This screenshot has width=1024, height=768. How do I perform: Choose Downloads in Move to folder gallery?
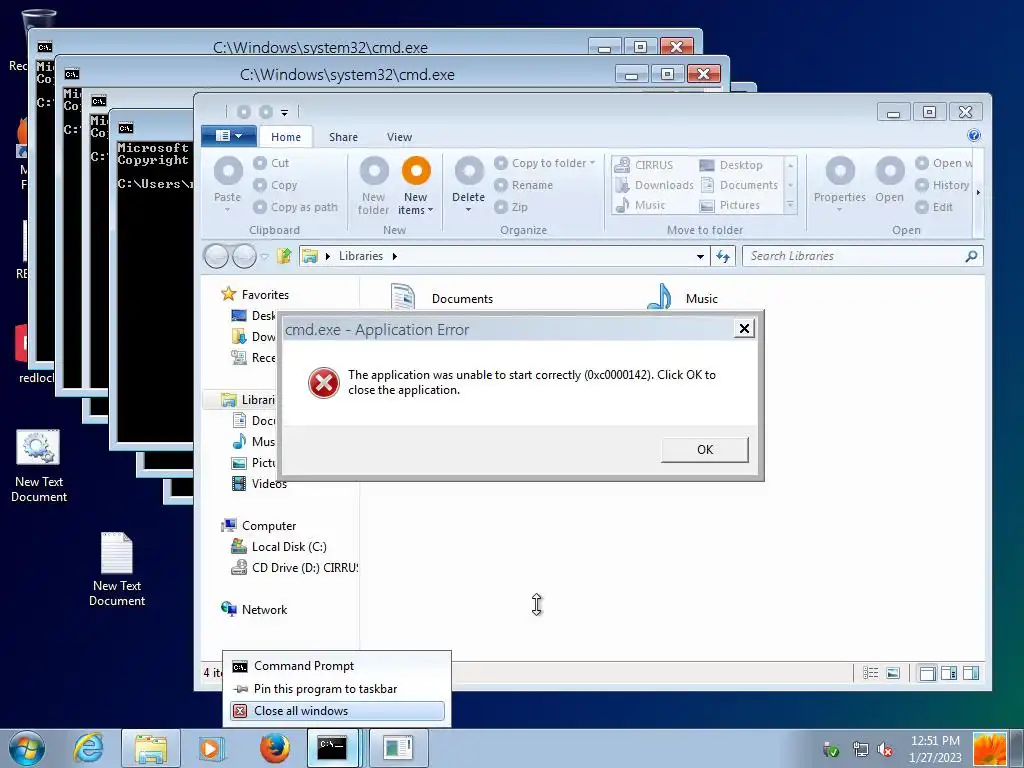655,185
